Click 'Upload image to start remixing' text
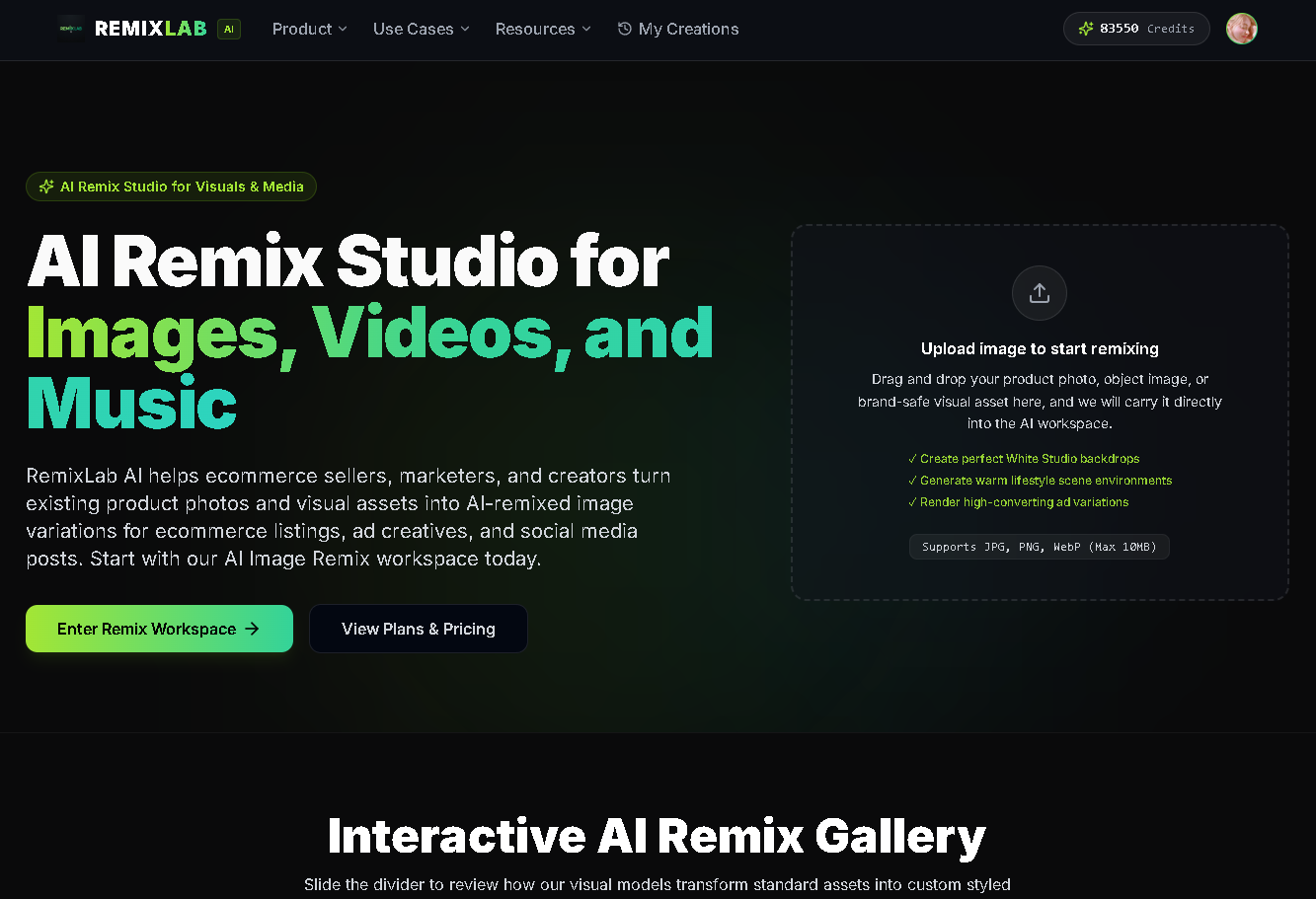1316x899 pixels. point(1040,348)
